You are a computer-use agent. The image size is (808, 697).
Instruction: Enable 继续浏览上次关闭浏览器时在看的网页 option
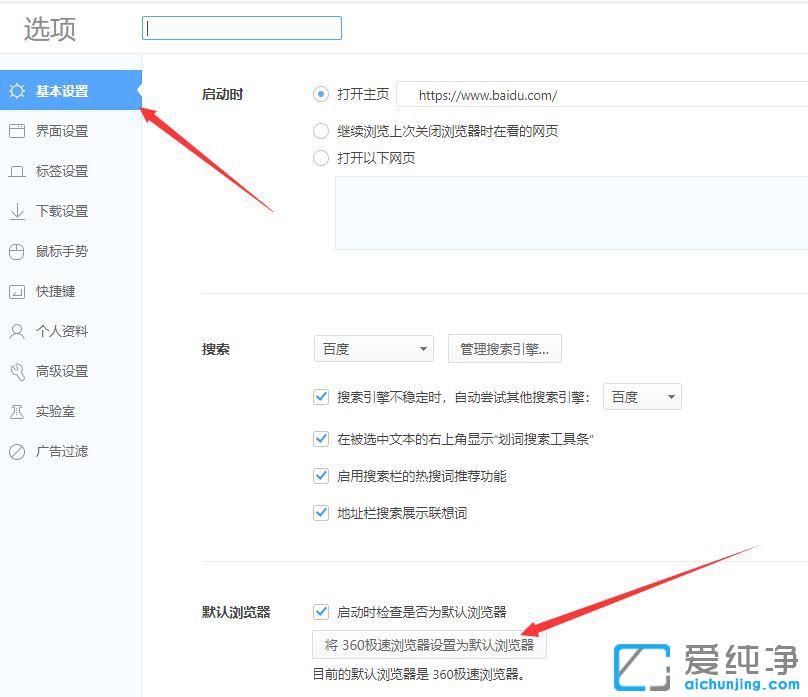321,130
